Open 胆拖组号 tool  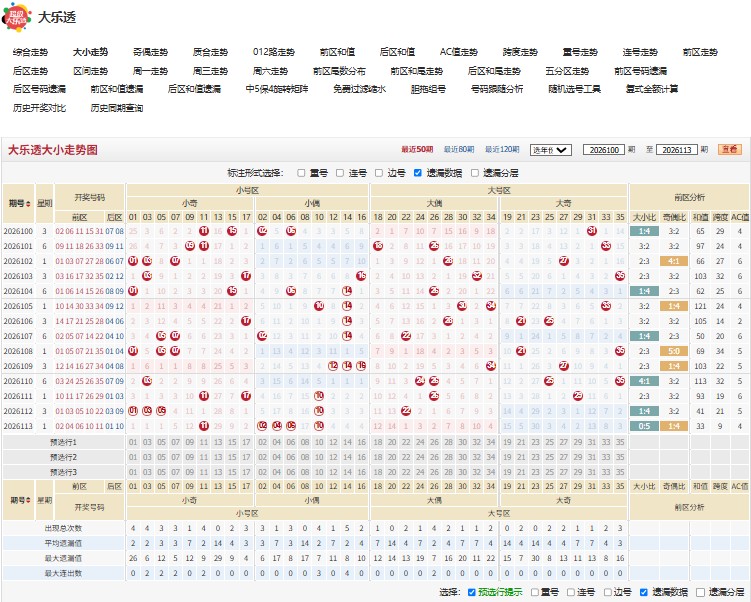[x=429, y=89]
